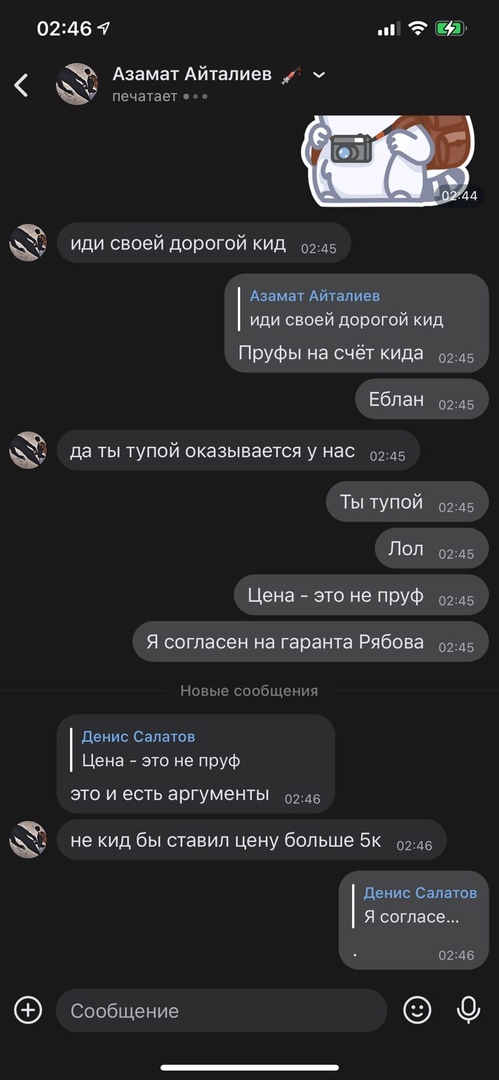
Task: Open the plus attachment button
Action: click(x=28, y=1010)
